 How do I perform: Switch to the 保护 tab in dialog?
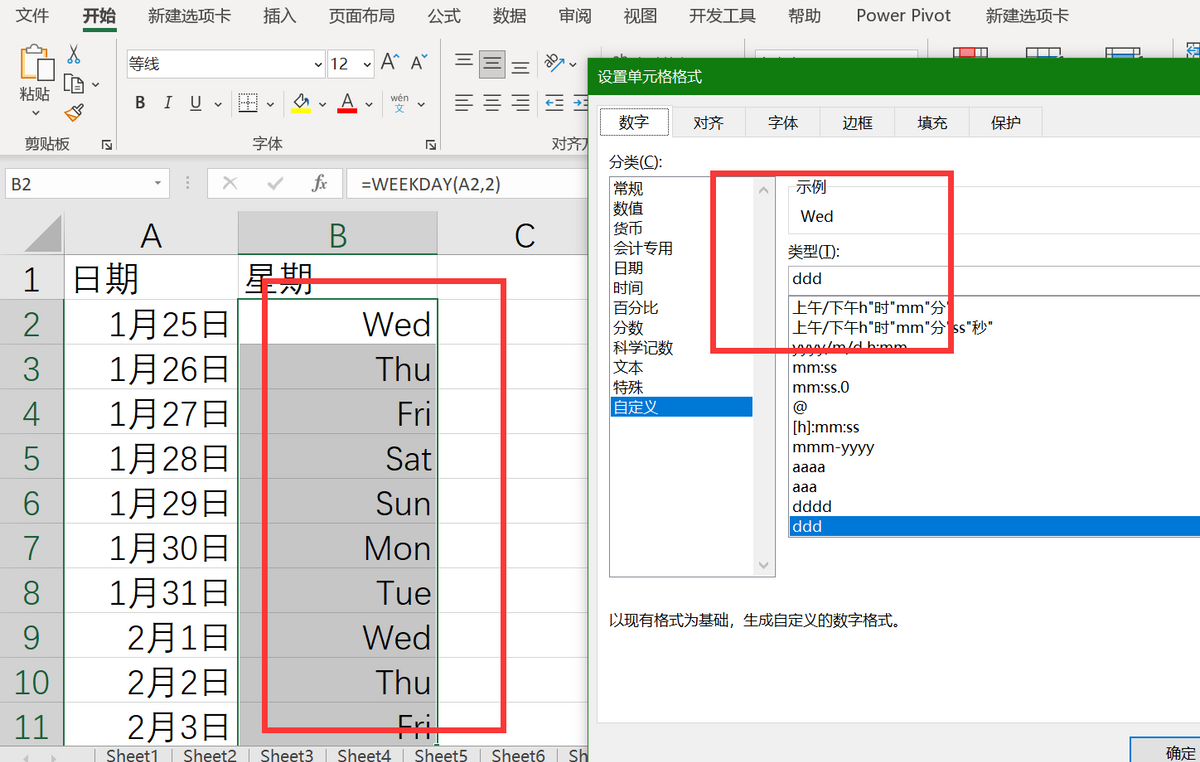point(1006,122)
